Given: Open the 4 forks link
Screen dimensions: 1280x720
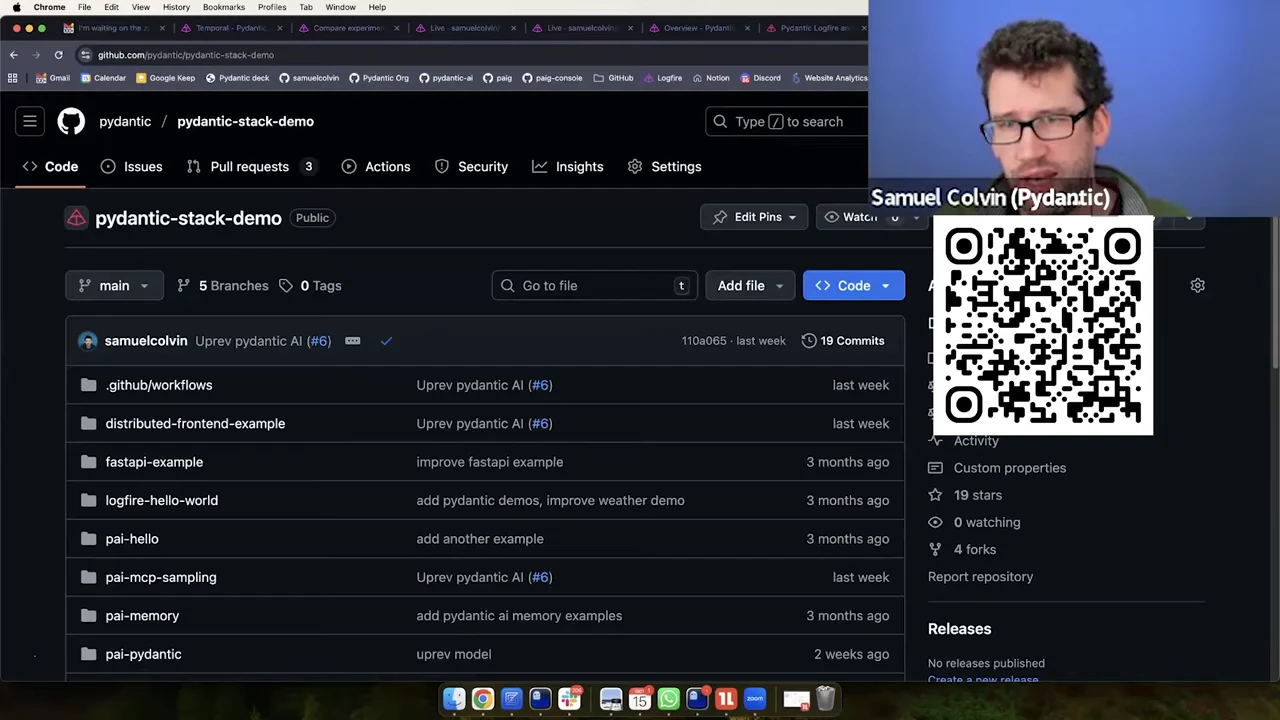Looking at the screenshot, I should click(x=962, y=550).
